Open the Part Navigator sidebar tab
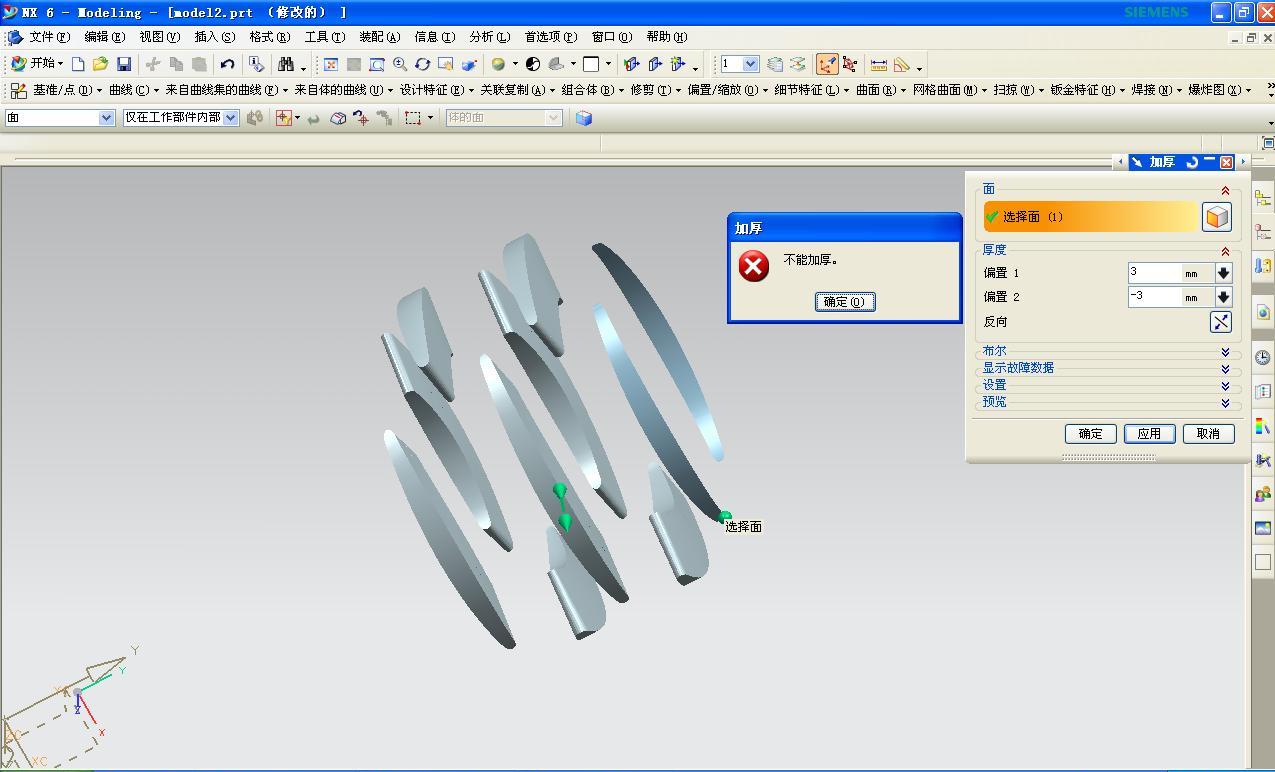 click(x=1263, y=232)
